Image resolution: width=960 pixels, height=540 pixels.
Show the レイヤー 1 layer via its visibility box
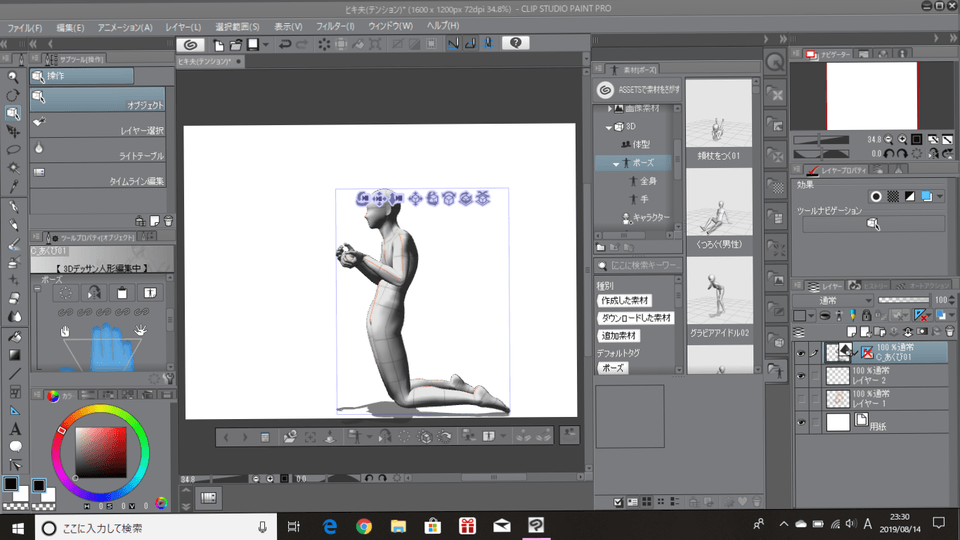click(800, 399)
